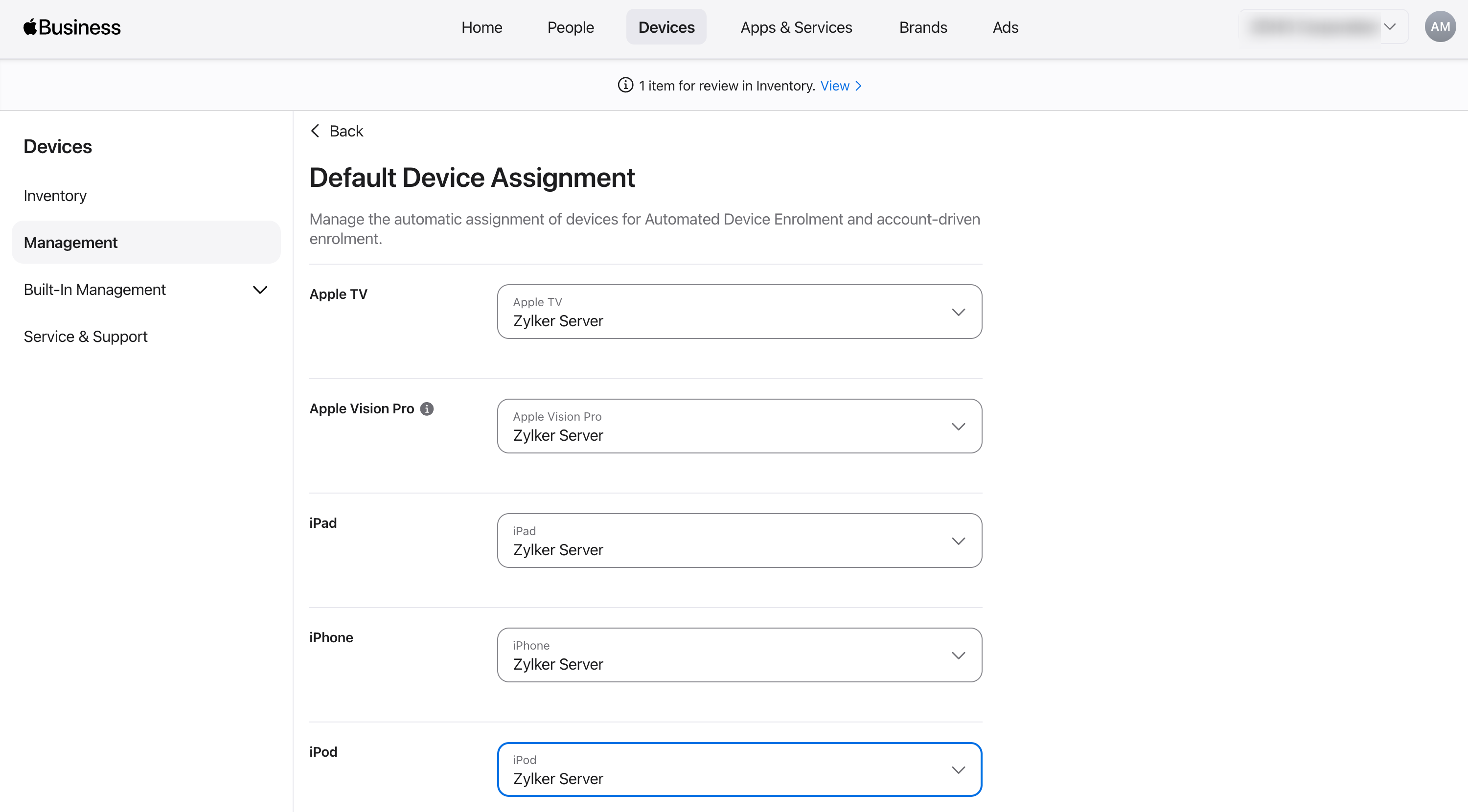Open the Apps & Services tab
1468x812 pixels.
pyautogui.click(x=796, y=27)
